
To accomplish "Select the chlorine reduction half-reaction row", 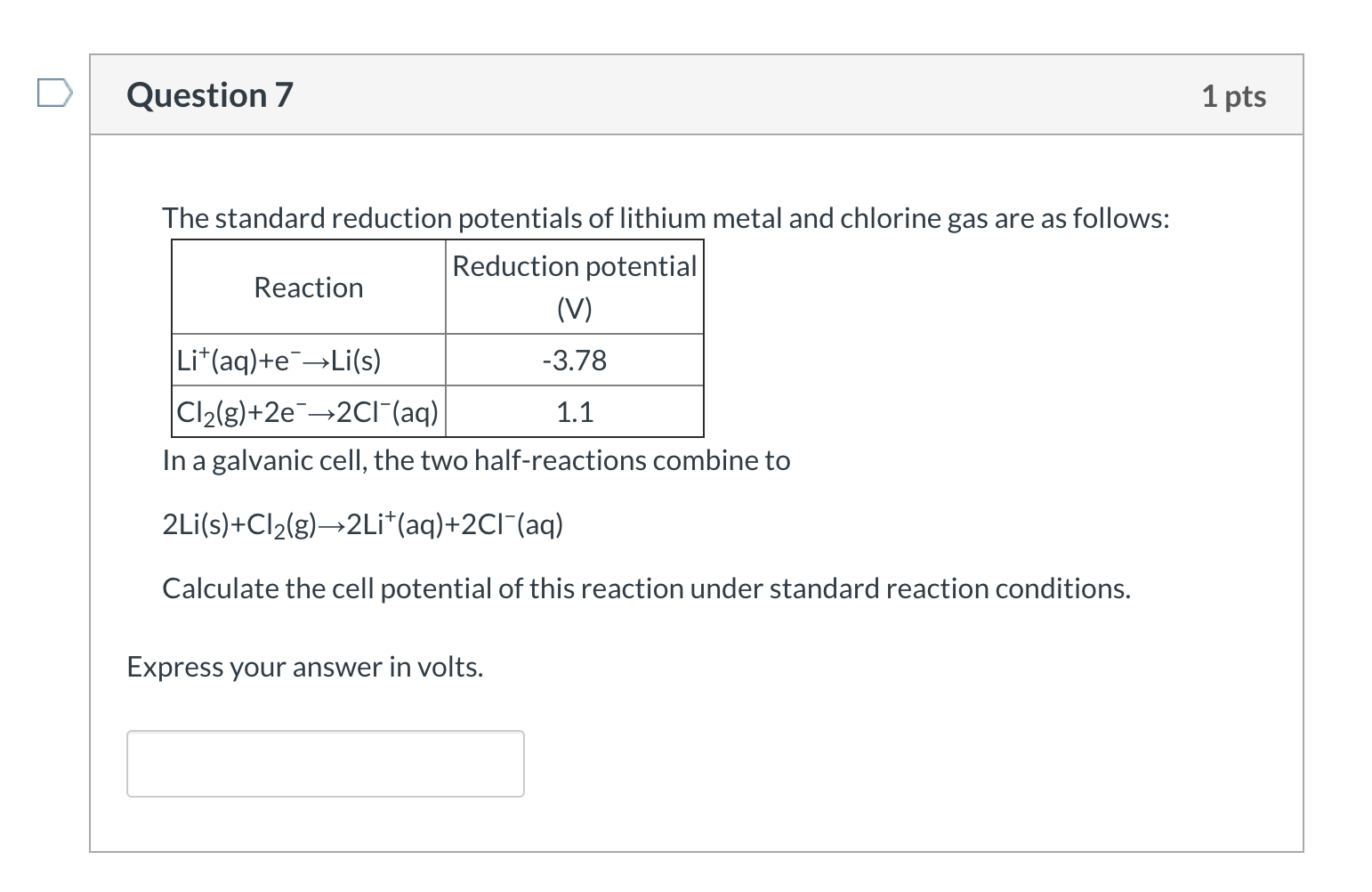I will click(436, 411).
